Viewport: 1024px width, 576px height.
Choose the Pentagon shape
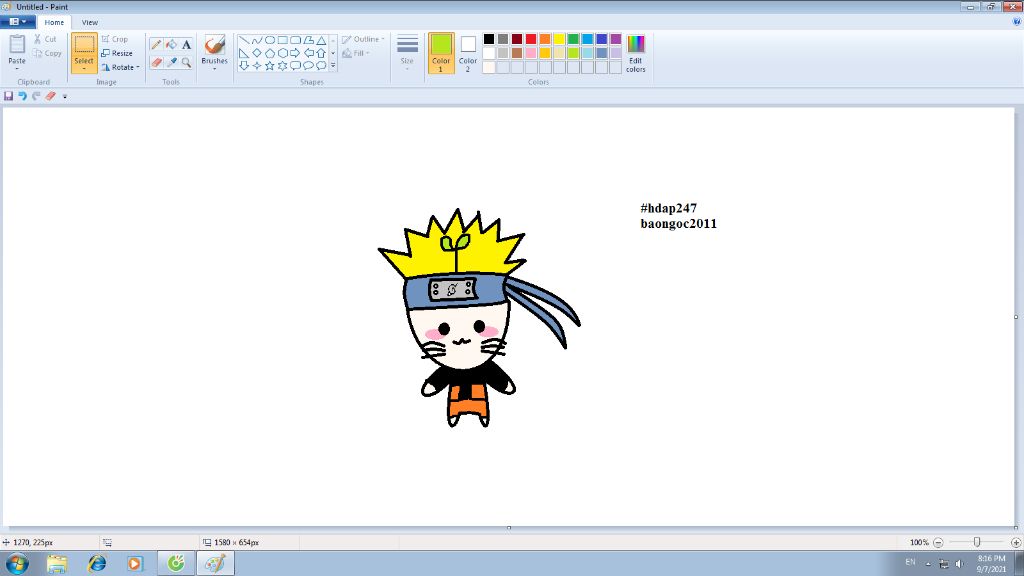[x=270, y=53]
